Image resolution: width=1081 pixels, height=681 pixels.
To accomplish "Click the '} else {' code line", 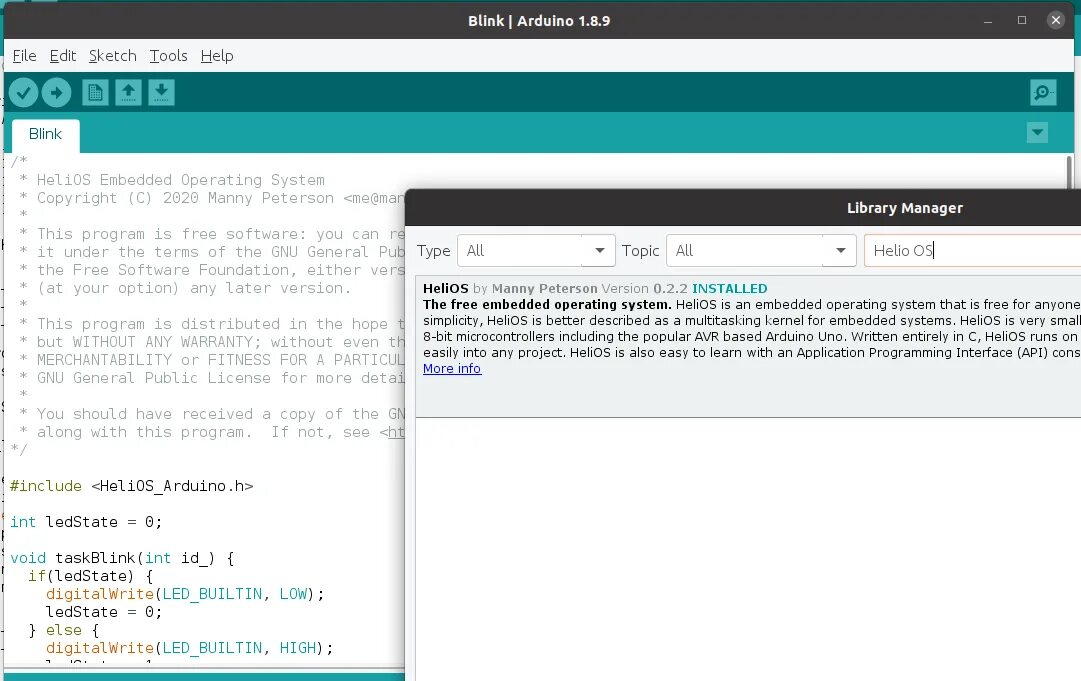I will click(63, 630).
